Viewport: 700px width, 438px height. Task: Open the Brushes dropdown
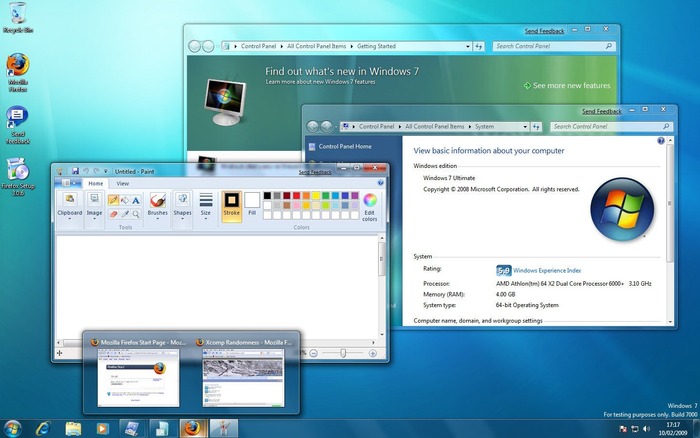pos(158,209)
